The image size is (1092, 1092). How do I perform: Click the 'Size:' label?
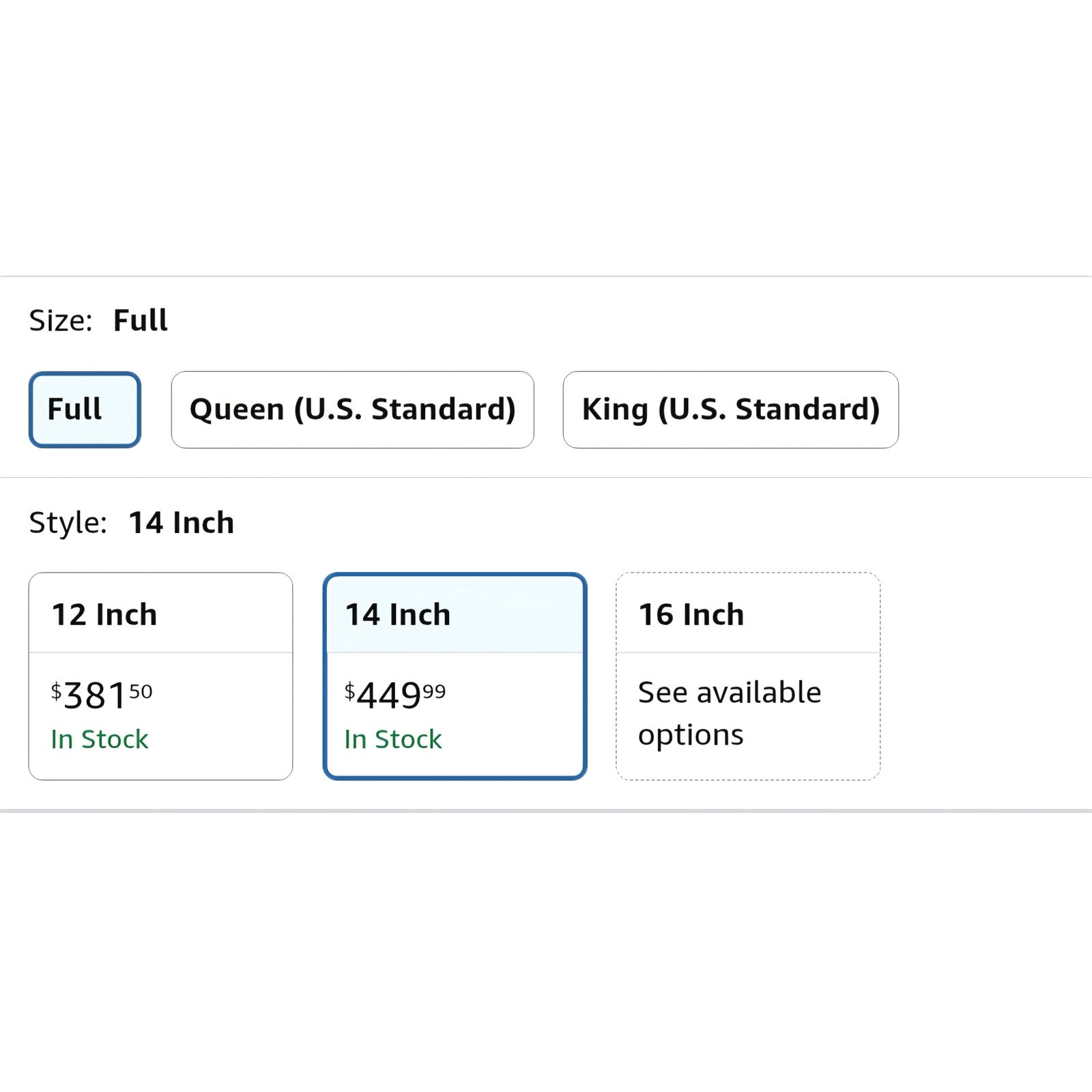[61, 320]
